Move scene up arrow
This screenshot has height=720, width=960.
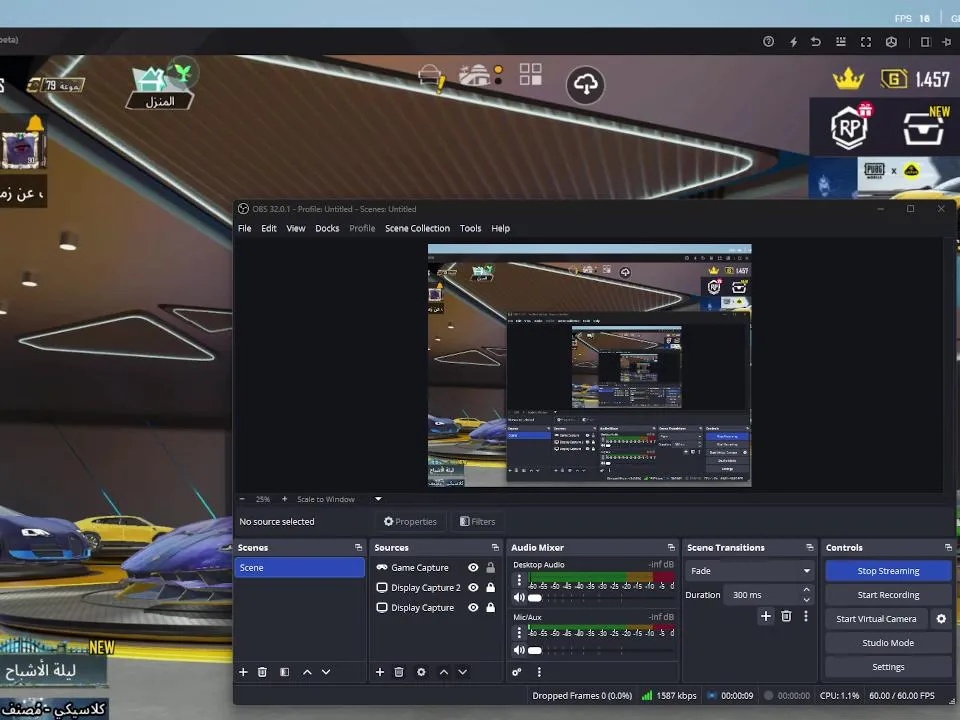(x=307, y=672)
